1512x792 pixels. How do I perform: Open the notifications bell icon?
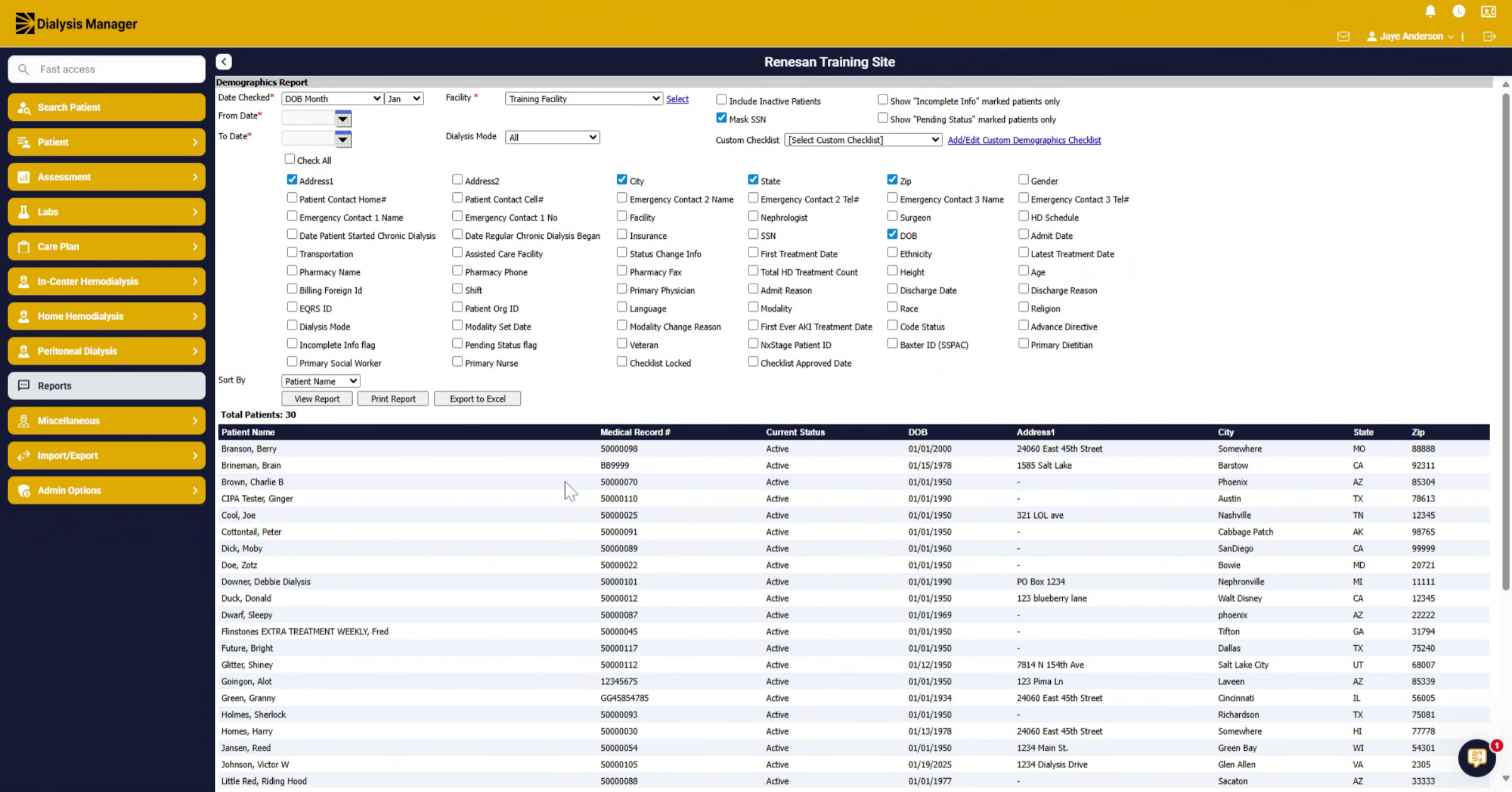(1430, 11)
